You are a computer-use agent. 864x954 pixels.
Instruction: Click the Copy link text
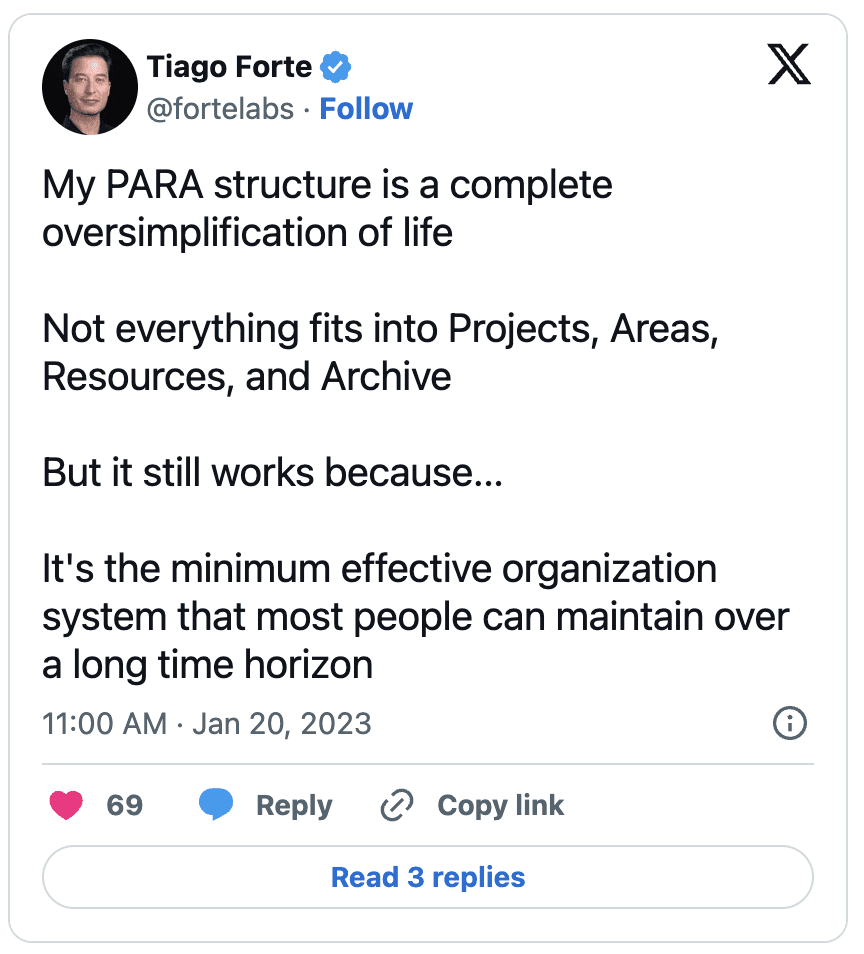tap(501, 806)
